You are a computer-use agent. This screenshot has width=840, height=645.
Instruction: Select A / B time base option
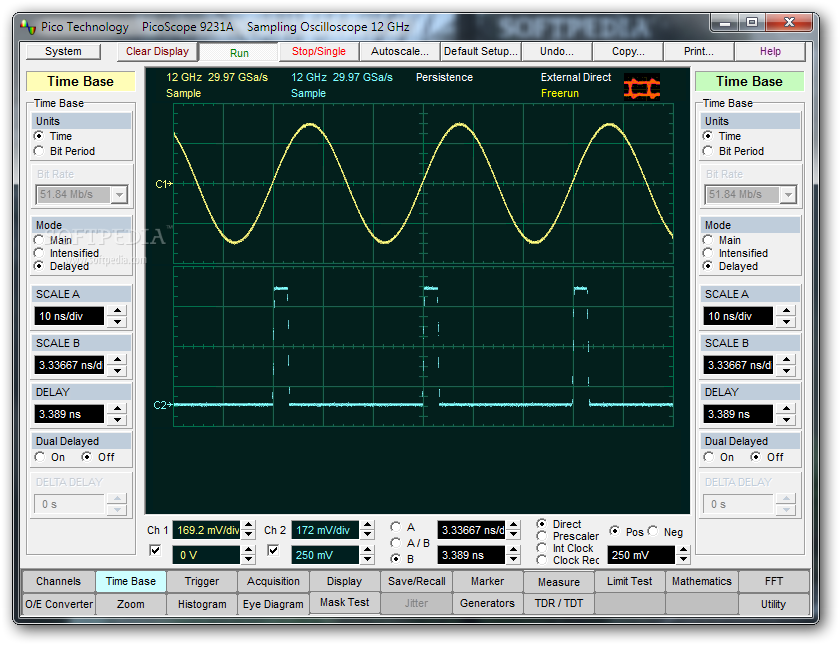click(x=396, y=543)
